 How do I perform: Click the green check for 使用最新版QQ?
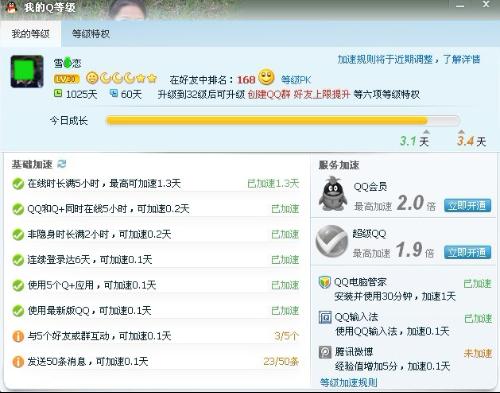(18, 311)
